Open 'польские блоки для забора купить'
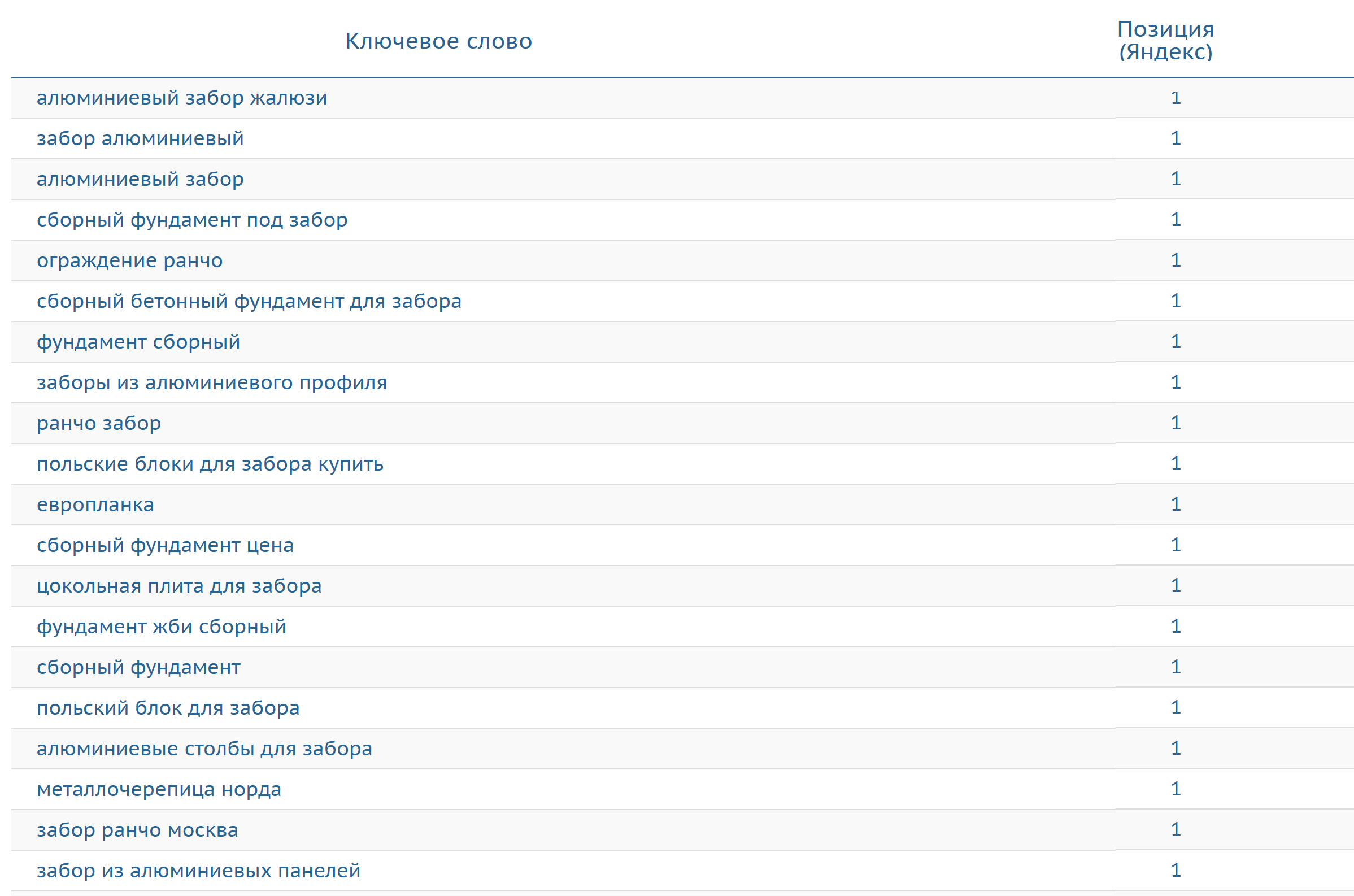The width and height of the screenshot is (1354, 896). (x=210, y=463)
